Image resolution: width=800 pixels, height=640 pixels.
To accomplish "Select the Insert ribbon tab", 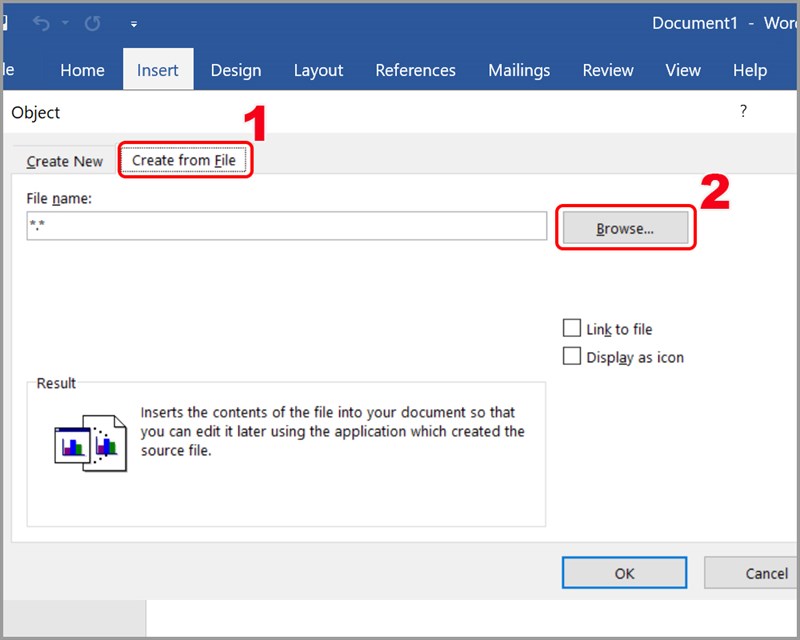I will tap(158, 70).
